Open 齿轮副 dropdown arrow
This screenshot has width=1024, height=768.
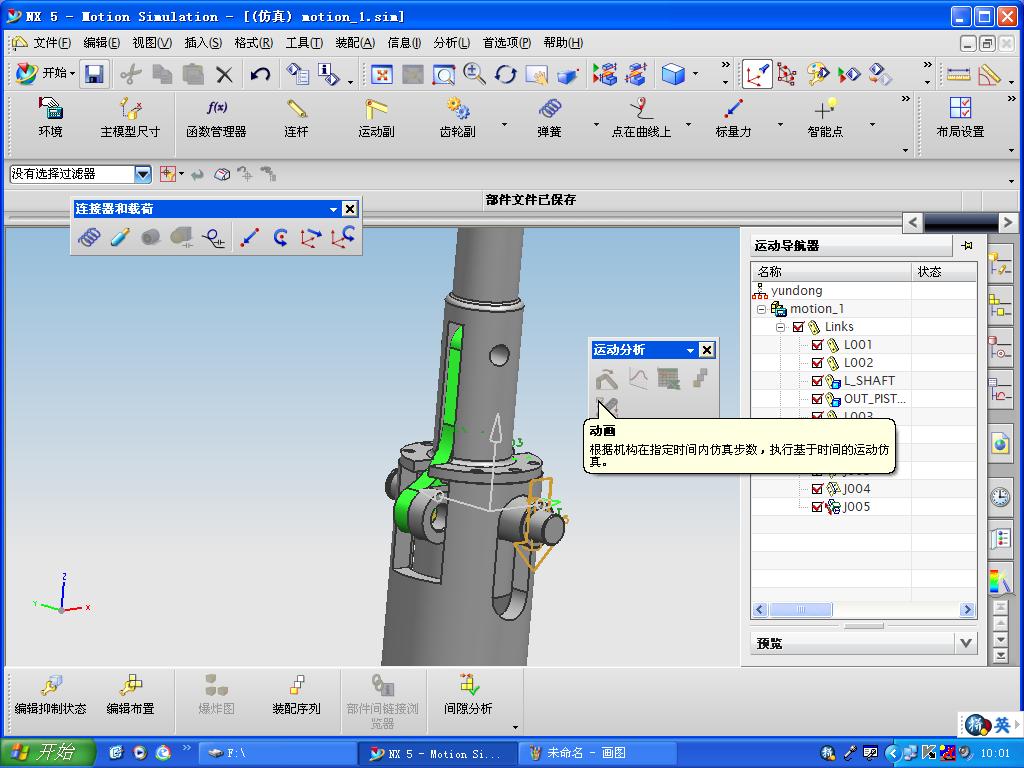[x=504, y=124]
